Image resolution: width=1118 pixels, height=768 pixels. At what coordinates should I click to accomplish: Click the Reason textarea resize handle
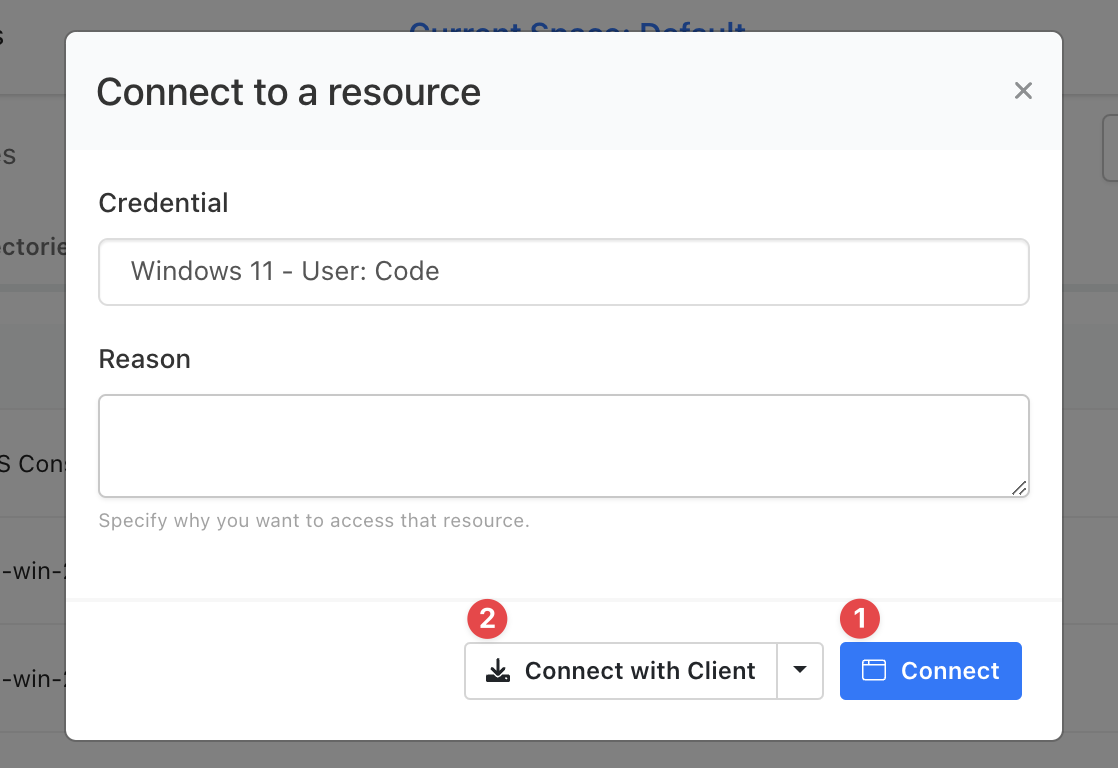1018,487
